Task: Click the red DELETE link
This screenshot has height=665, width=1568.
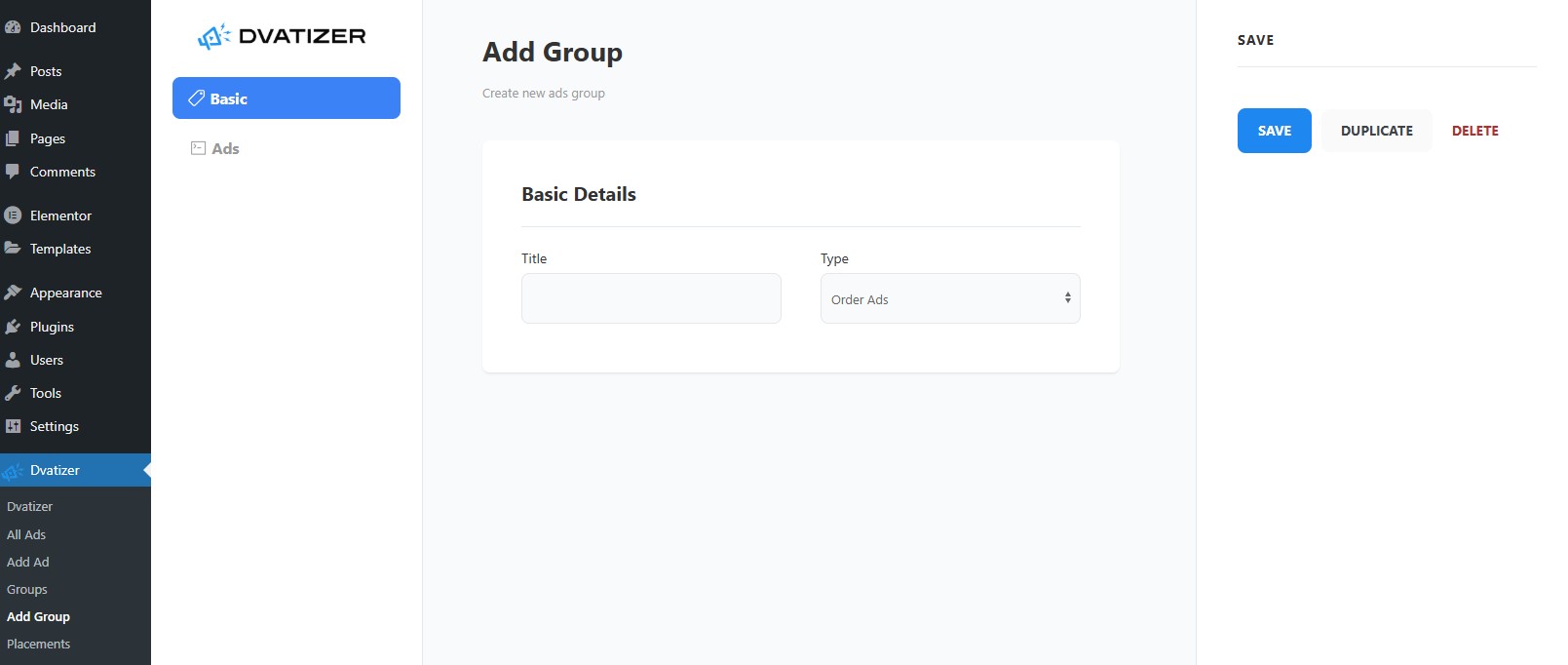Action: click(1475, 131)
